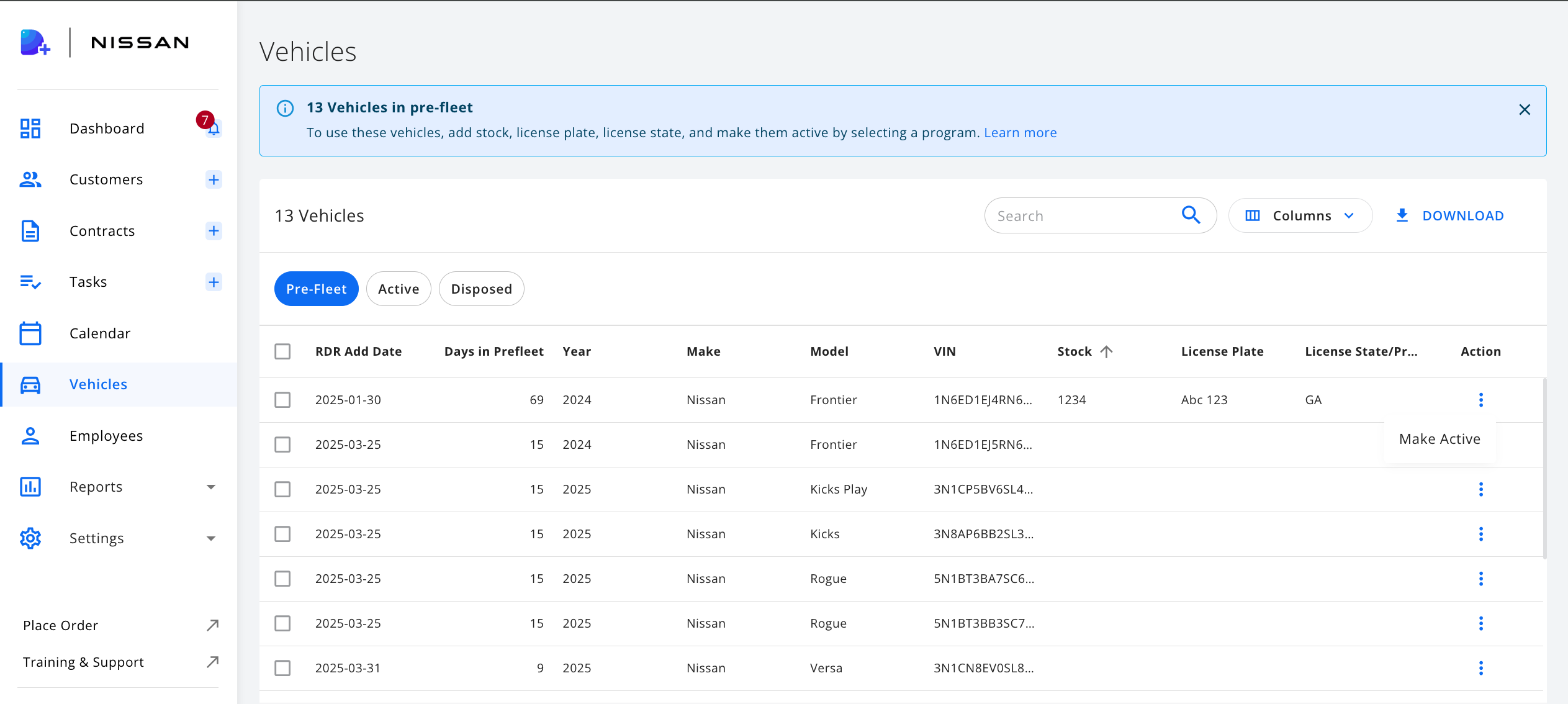Click the download arrow icon
This screenshot has height=704, width=1568.
[1402, 215]
